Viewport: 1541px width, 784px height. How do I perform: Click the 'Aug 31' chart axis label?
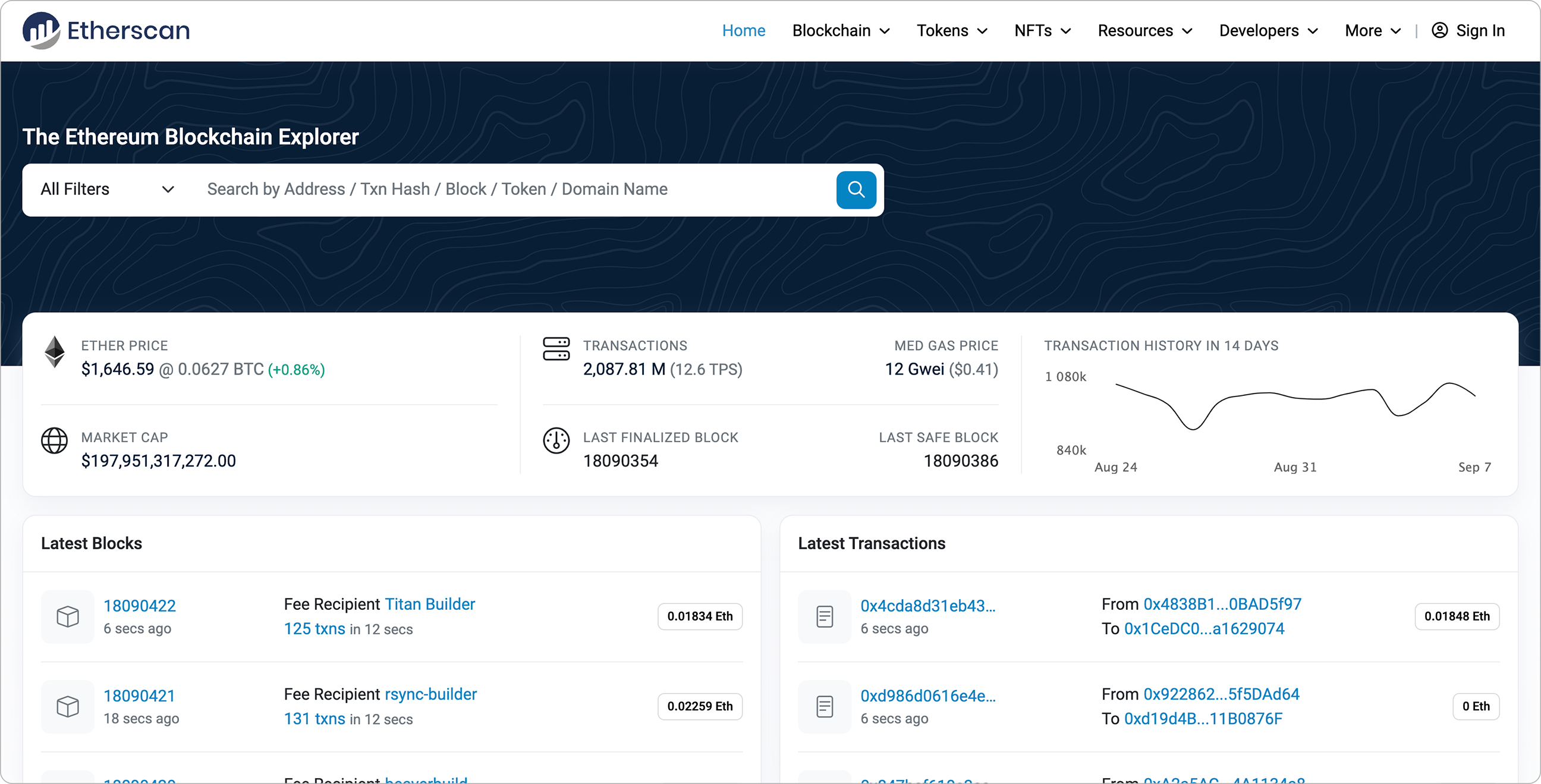1295,468
